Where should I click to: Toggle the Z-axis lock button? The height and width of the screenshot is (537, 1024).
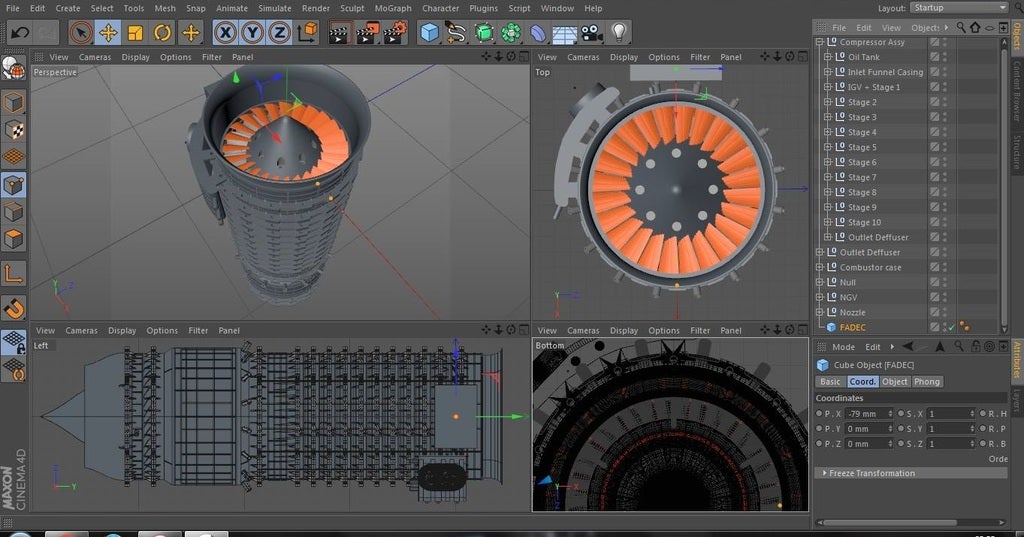pyautogui.click(x=279, y=33)
